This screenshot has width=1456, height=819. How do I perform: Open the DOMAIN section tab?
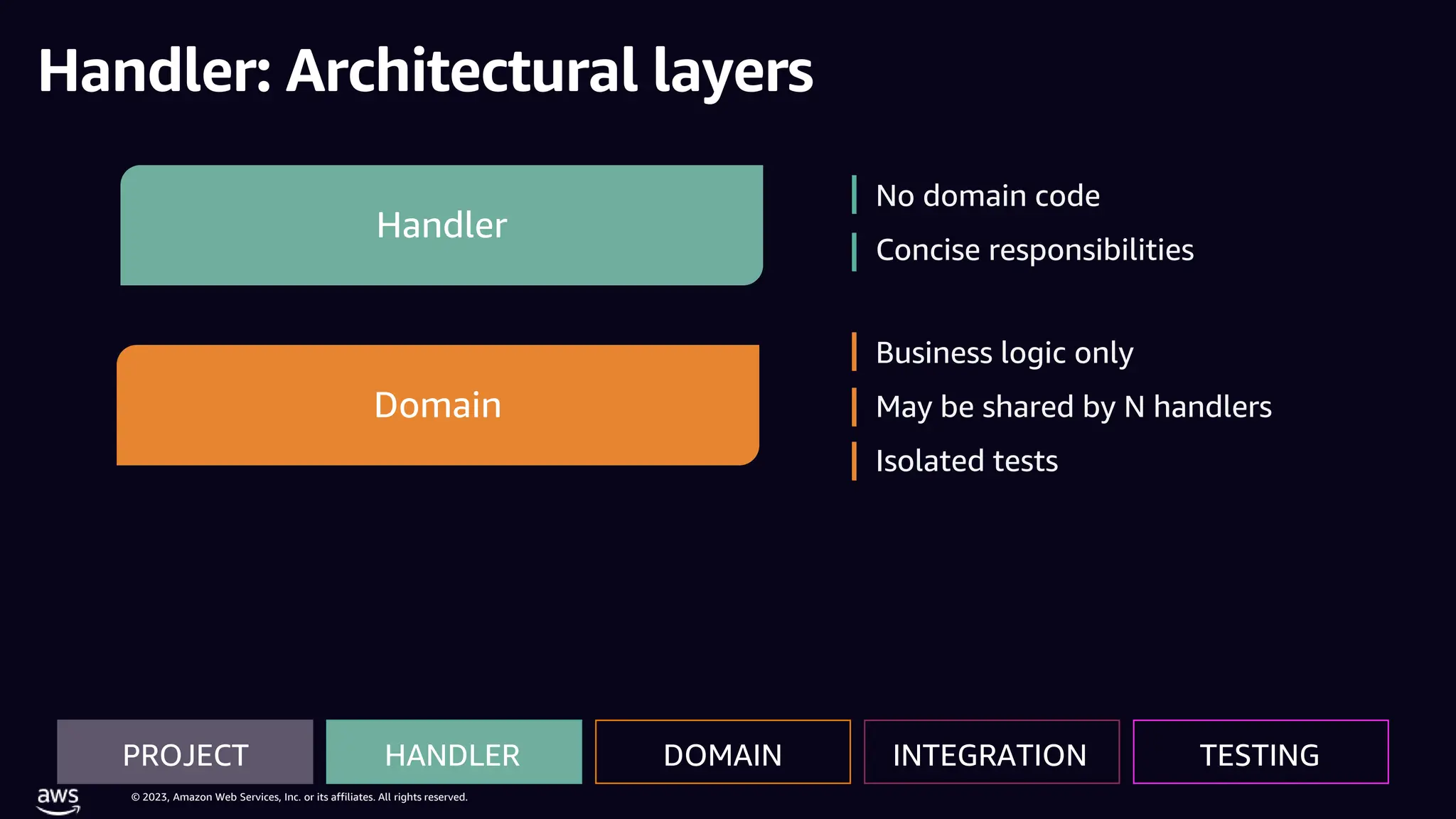(x=723, y=751)
